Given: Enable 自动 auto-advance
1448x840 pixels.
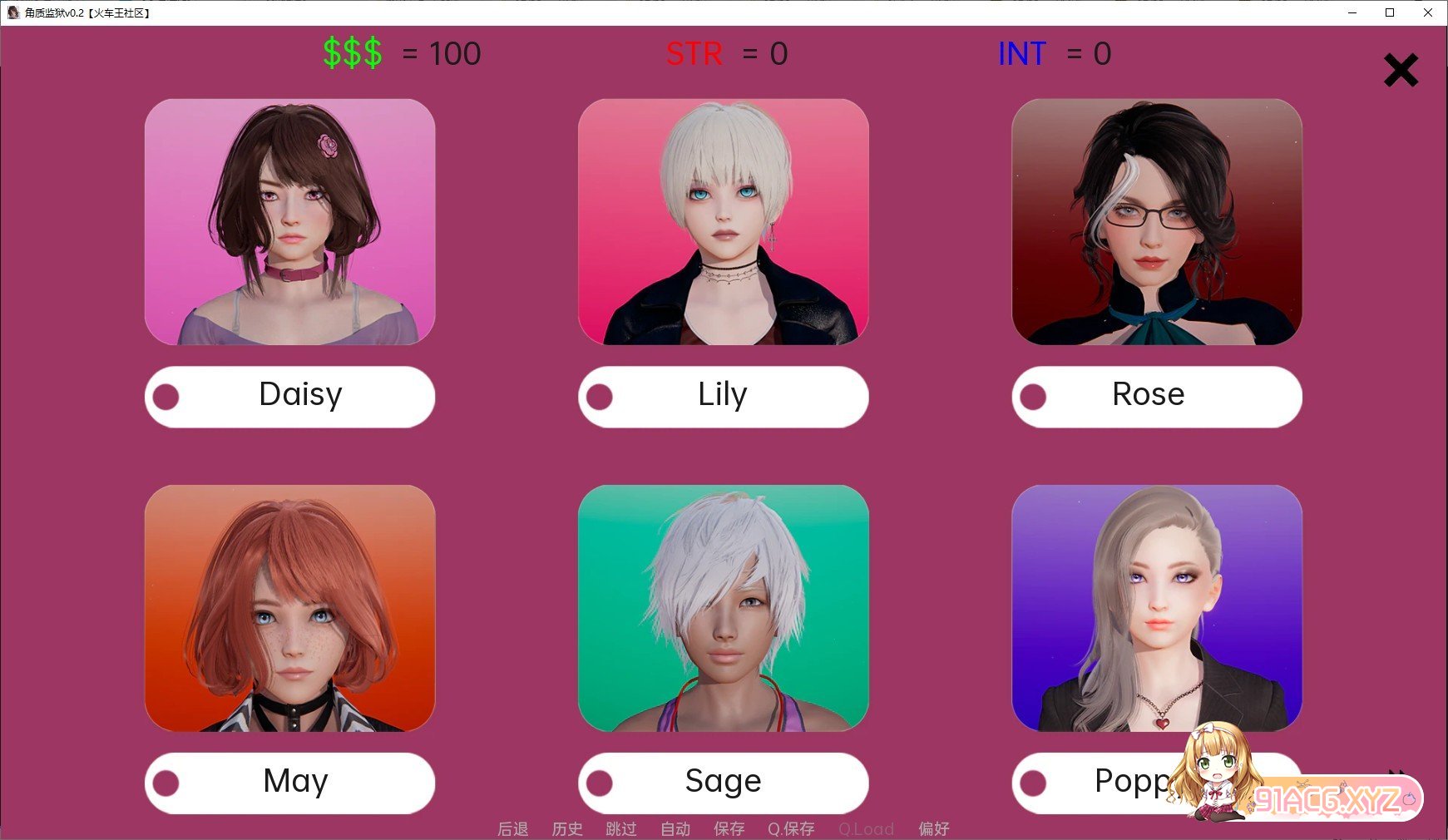Looking at the screenshot, I should point(675,829).
